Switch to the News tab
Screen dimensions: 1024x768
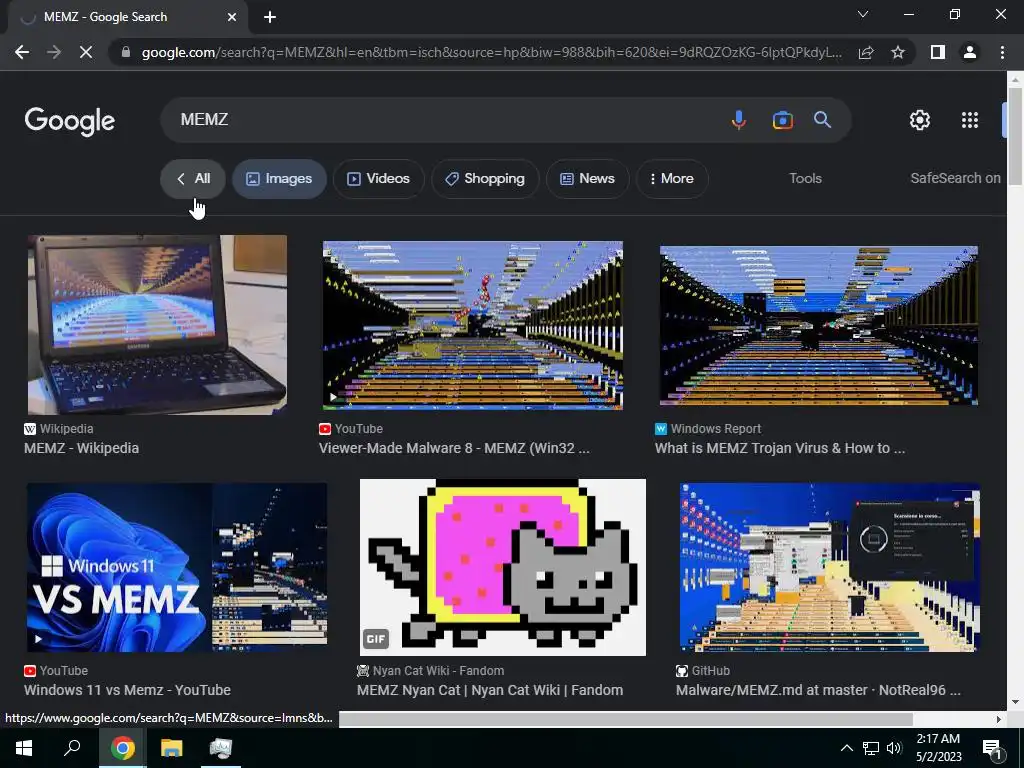tap(587, 178)
